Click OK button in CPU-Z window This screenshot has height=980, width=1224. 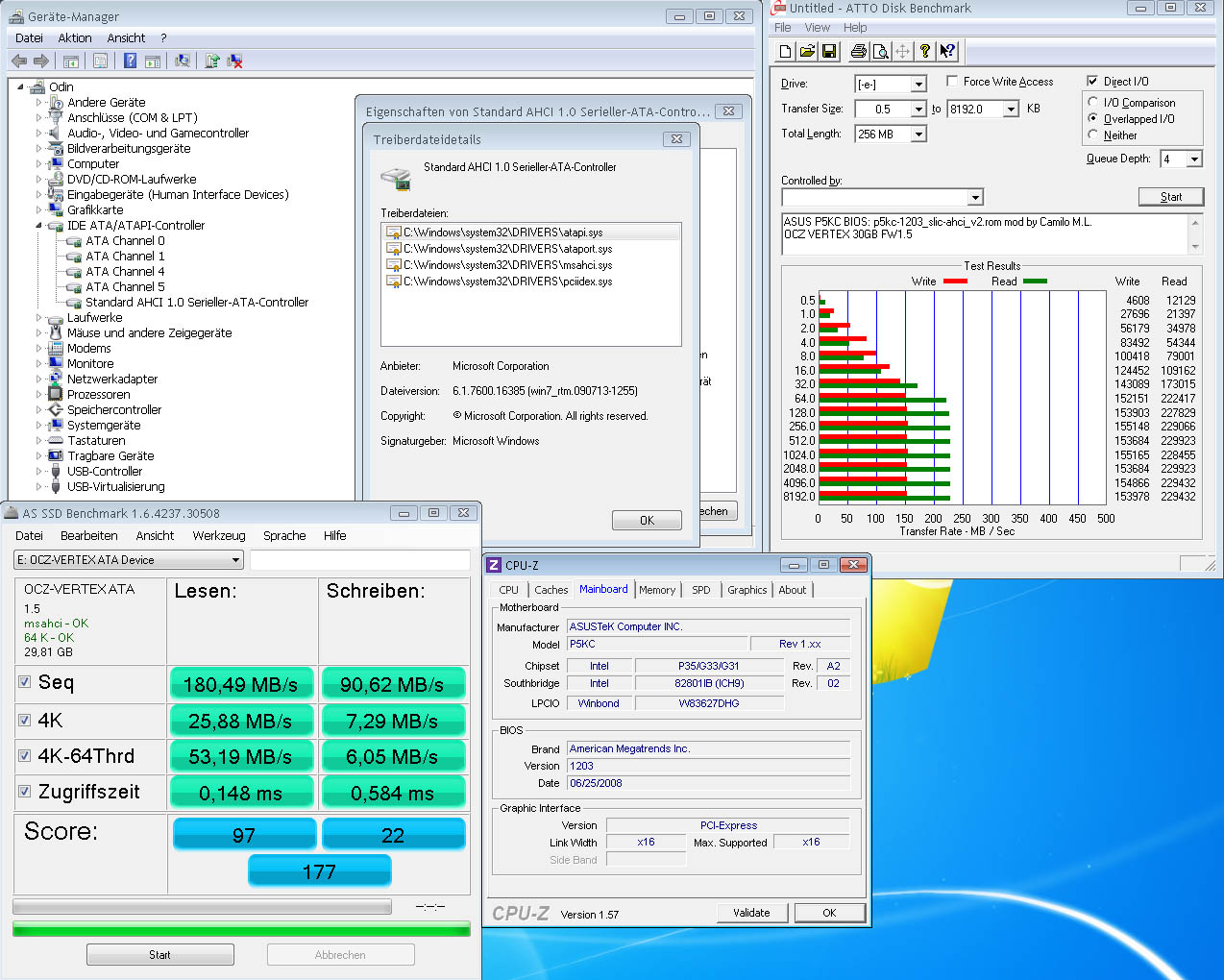click(x=829, y=913)
